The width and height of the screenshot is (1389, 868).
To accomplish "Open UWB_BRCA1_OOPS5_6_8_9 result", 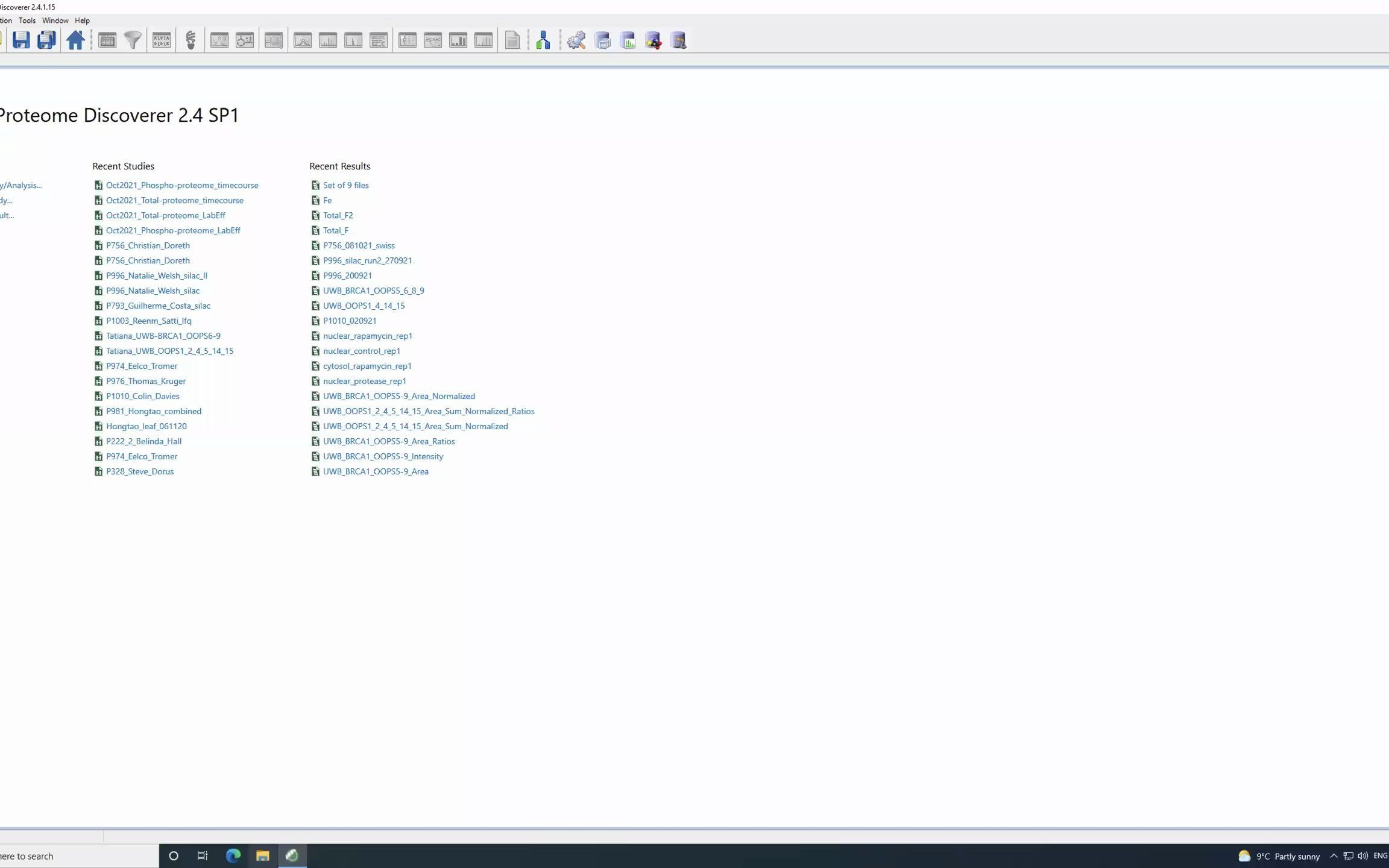I will point(373,290).
